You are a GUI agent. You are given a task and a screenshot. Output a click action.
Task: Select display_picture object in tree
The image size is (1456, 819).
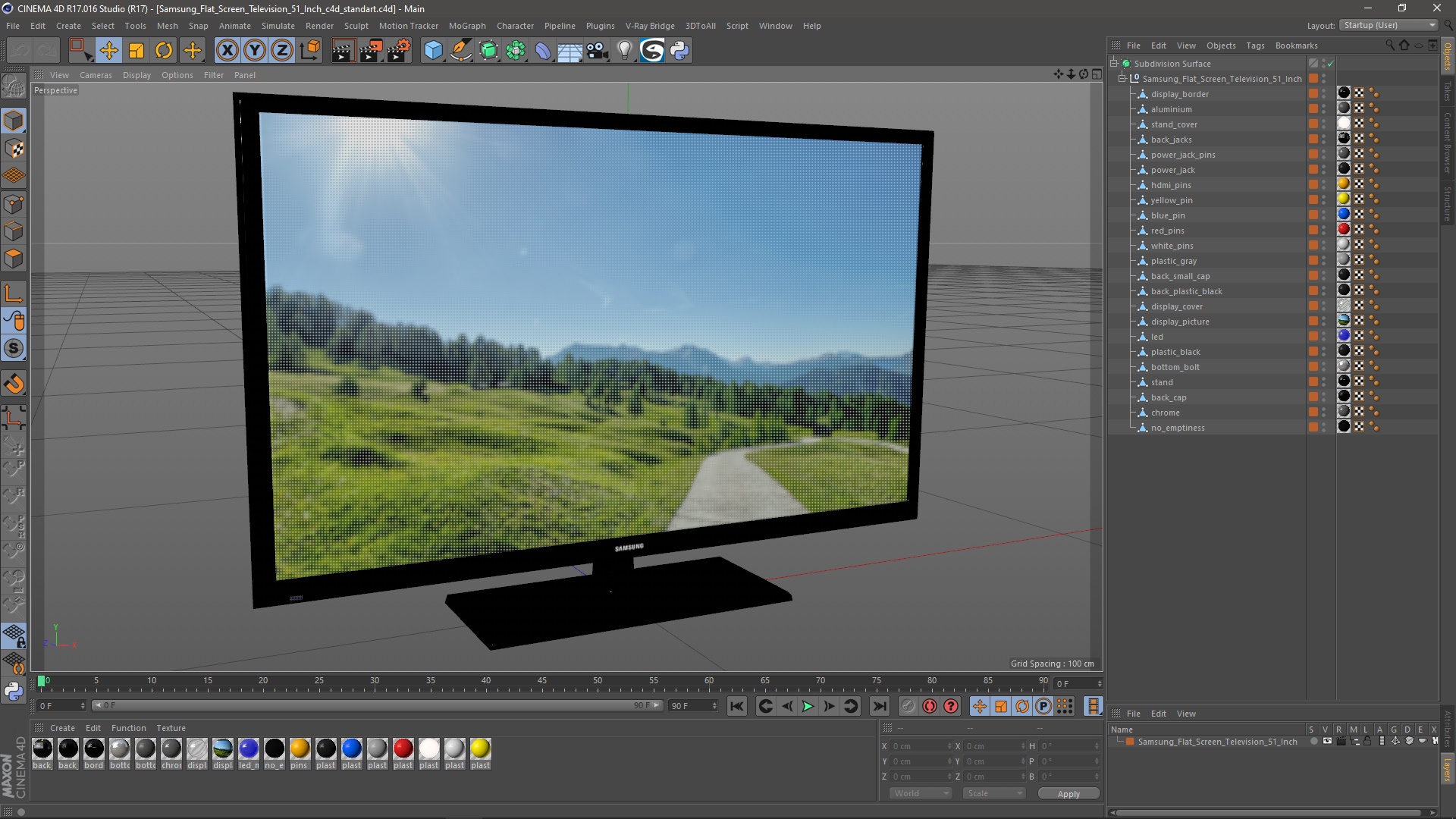click(x=1180, y=322)
